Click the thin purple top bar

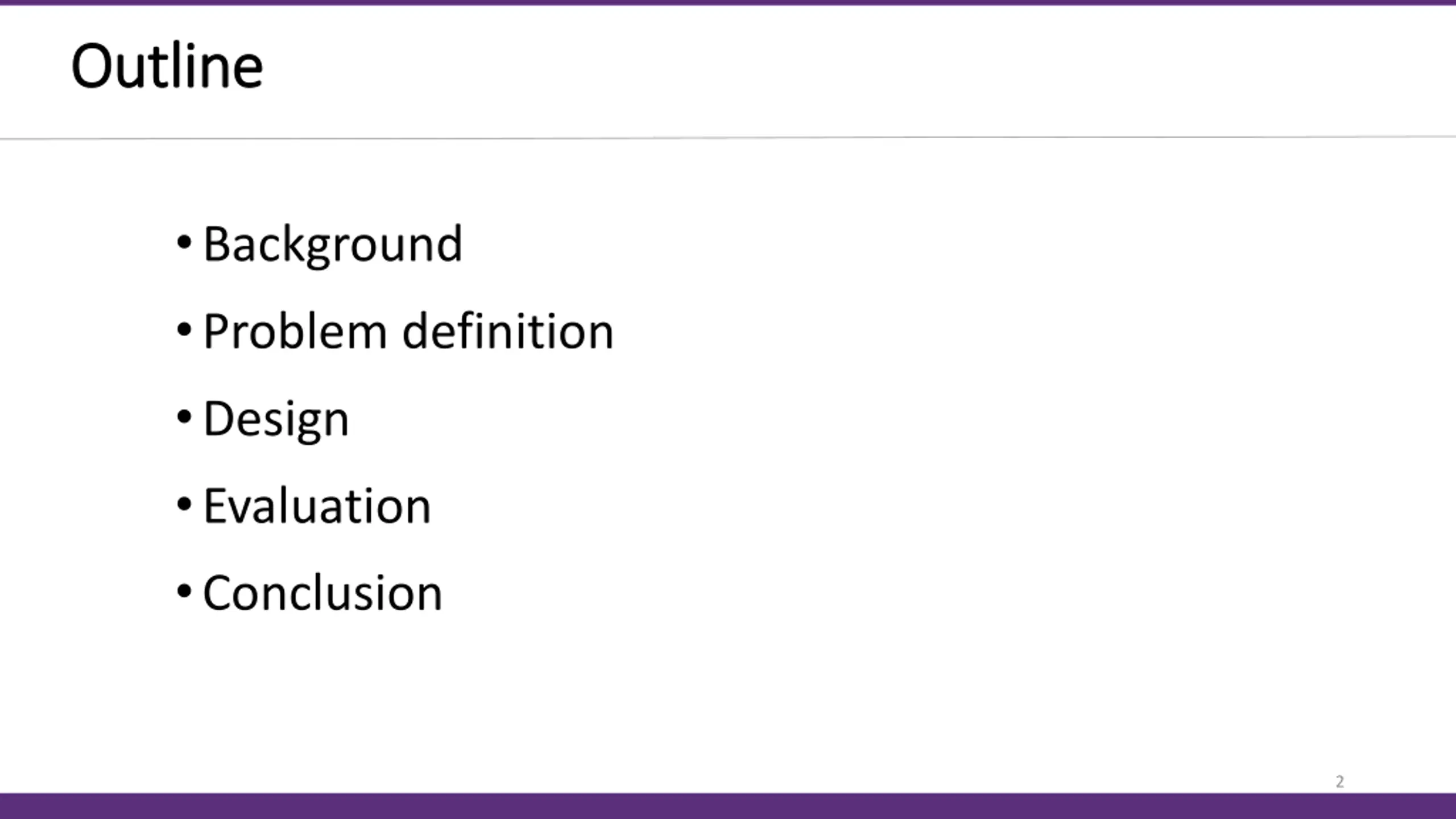point(728,2)
